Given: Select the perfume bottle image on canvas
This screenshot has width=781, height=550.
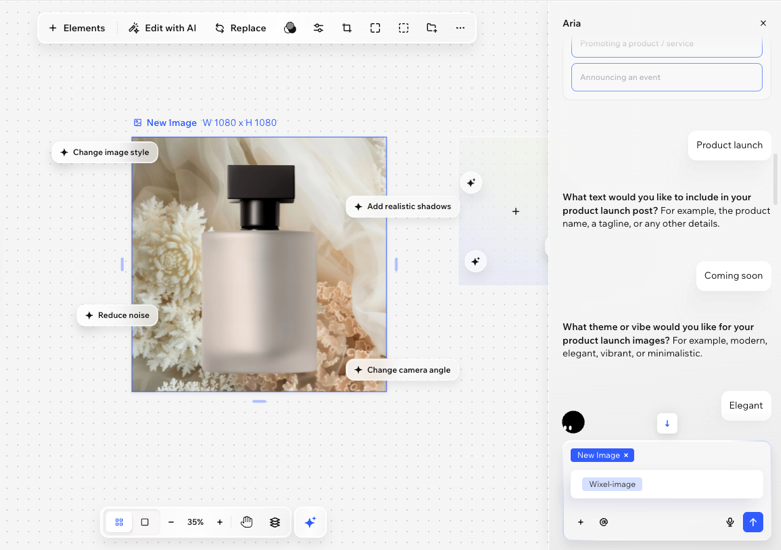Looking at the screenshot, I should 259,265.
